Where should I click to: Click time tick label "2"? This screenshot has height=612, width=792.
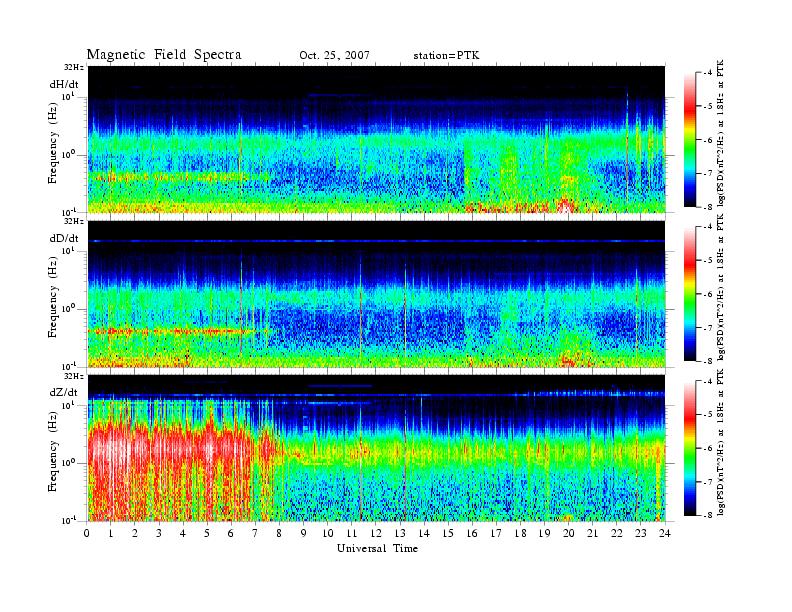pos(135,533)
